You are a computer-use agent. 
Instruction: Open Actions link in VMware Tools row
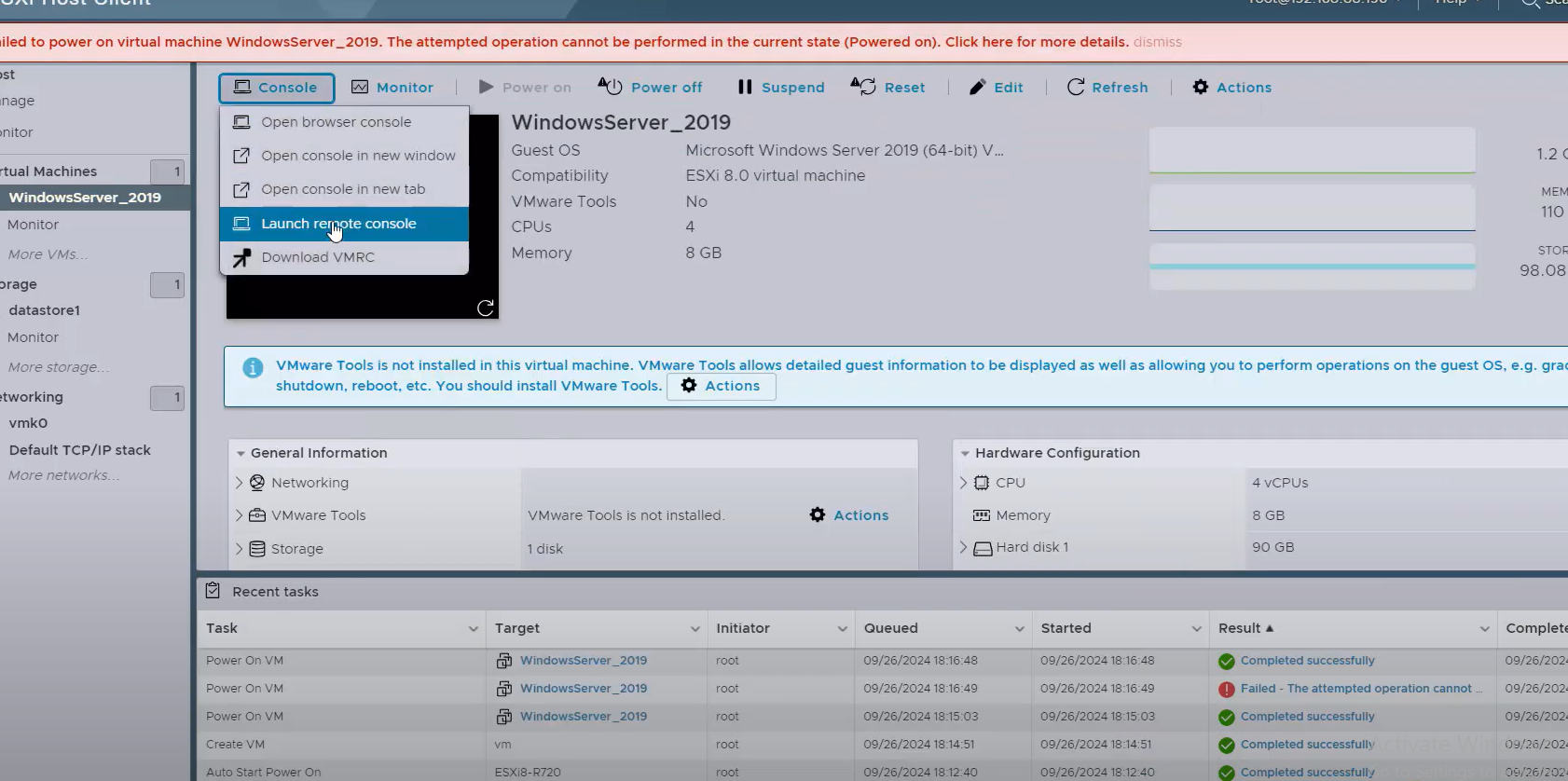click(849, 515)
